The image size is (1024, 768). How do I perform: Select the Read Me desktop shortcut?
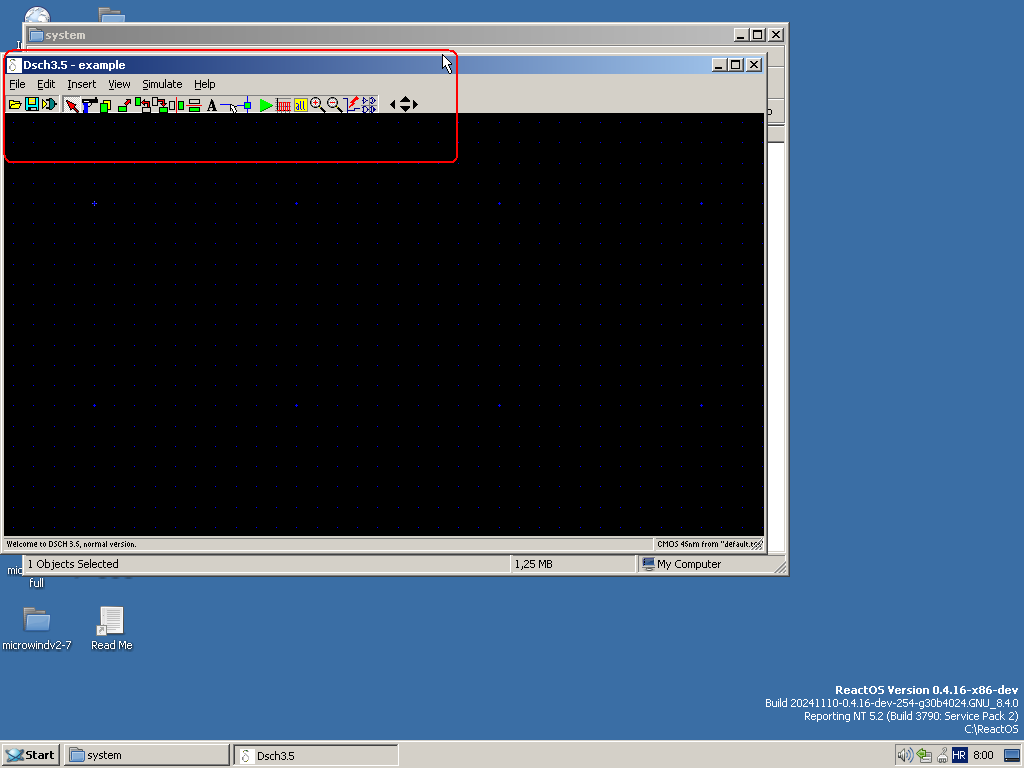click(x=112, y=628)
